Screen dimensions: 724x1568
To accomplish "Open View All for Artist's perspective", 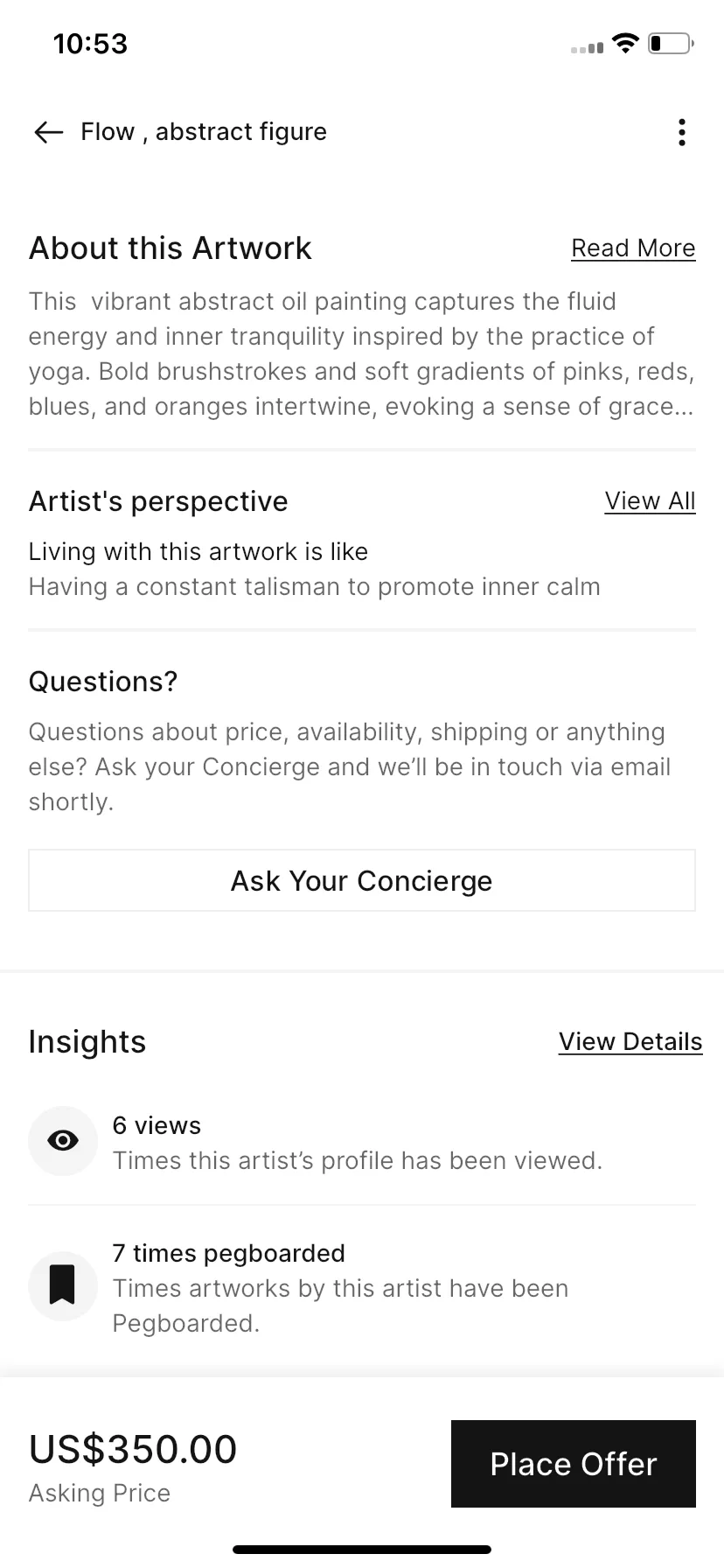I will tap(650, 501).
